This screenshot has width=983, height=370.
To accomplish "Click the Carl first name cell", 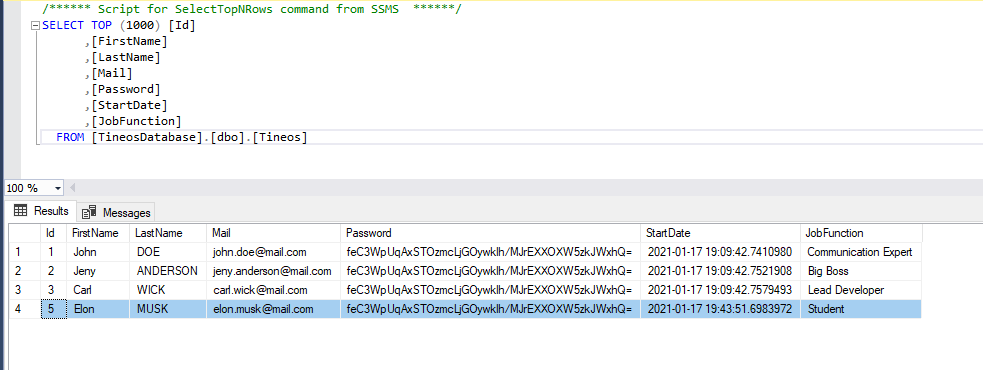I will (x=98, y=290).
